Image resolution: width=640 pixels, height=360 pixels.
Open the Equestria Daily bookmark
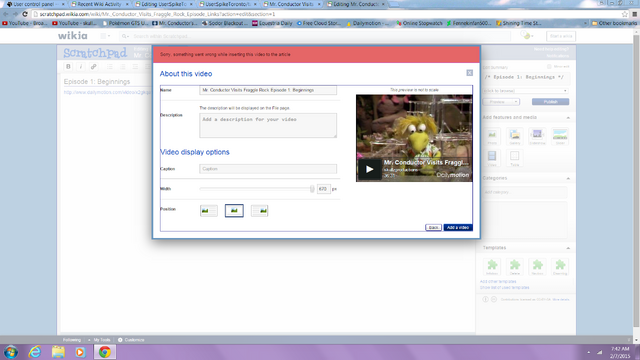(x=272, y=23)
